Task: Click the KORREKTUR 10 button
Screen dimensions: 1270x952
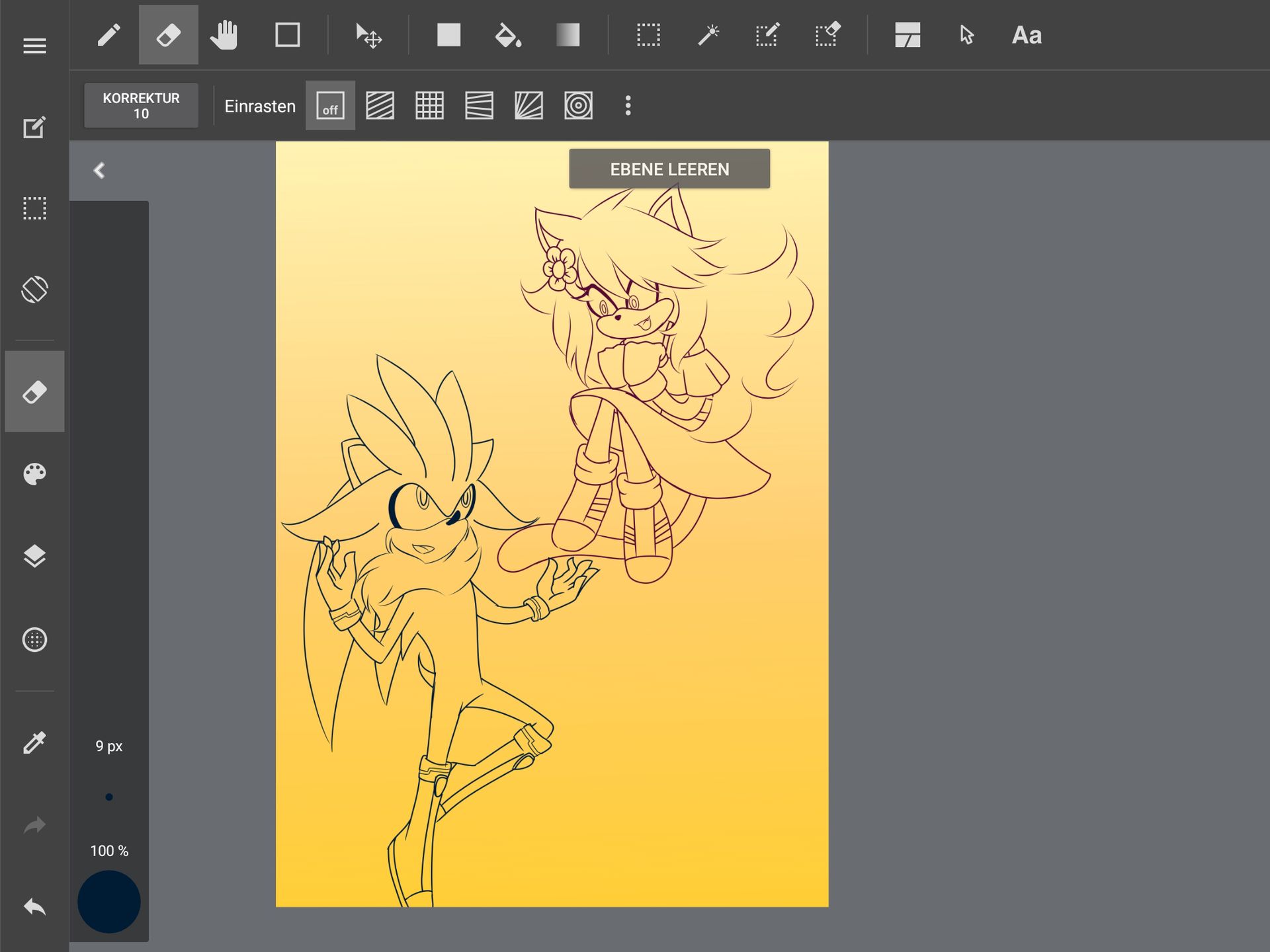Action: [141, 106]
